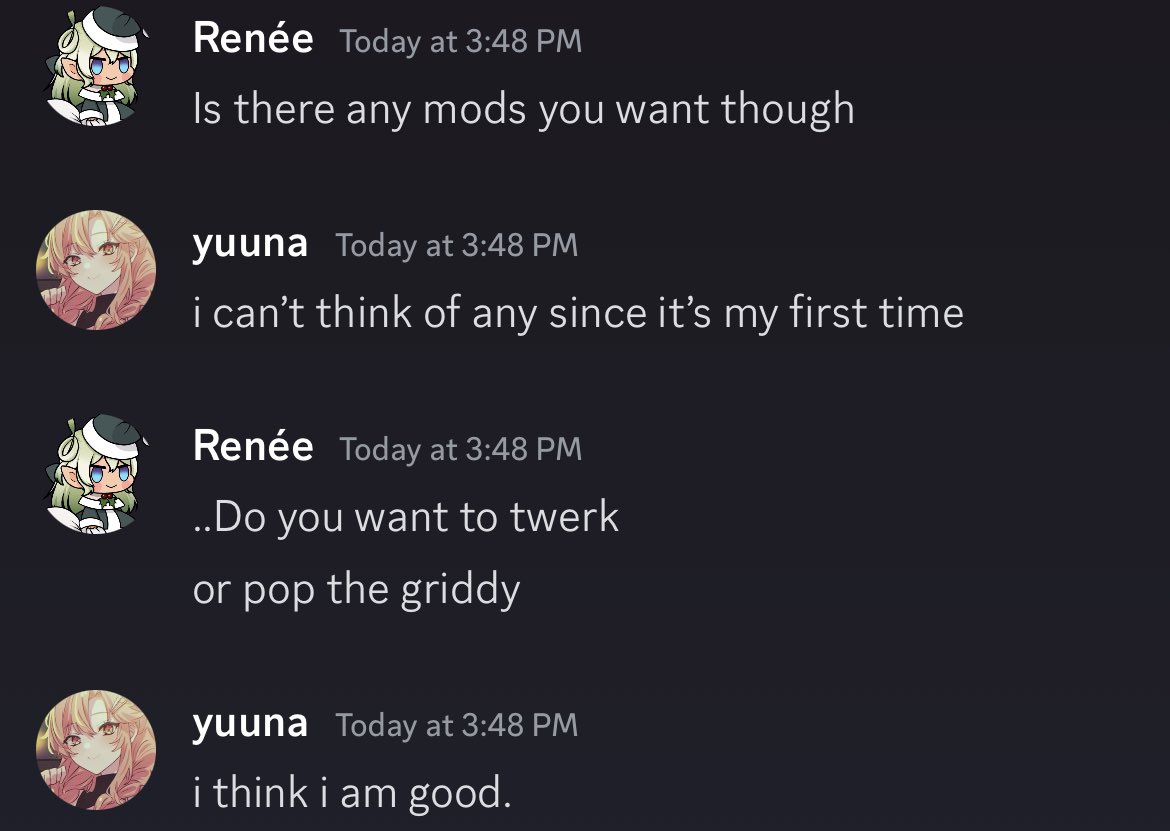Click the word 'griddy' in Renée's message
Screen dimensions: 1170x831
coord(460,590)
